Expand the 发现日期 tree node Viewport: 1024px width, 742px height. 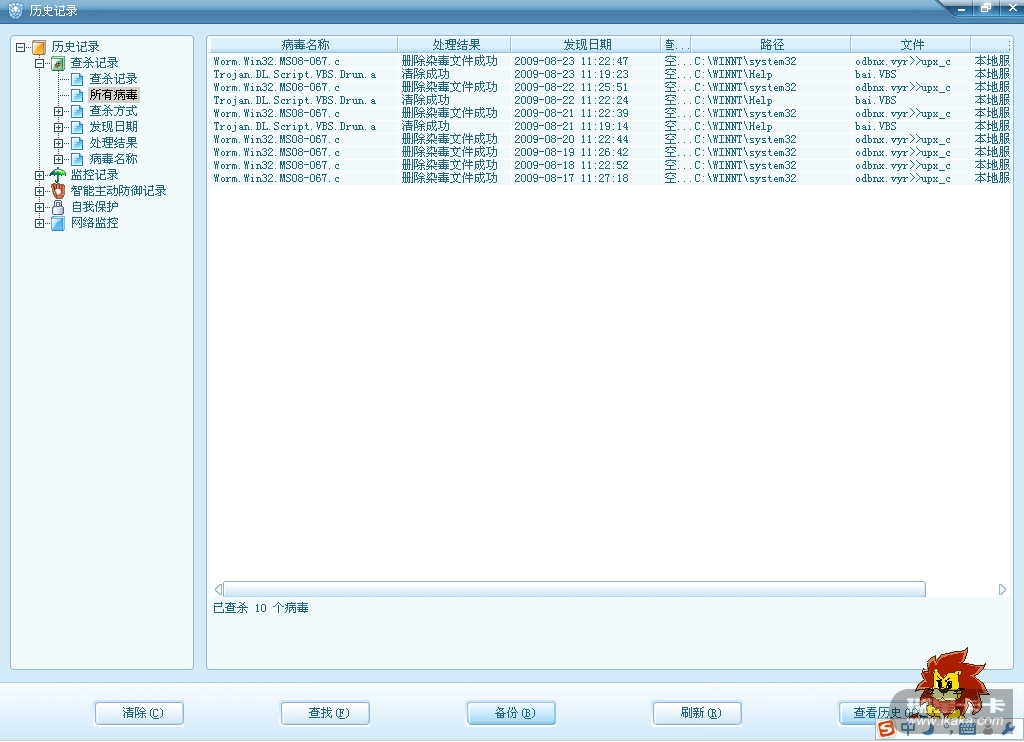click(59, 127)
